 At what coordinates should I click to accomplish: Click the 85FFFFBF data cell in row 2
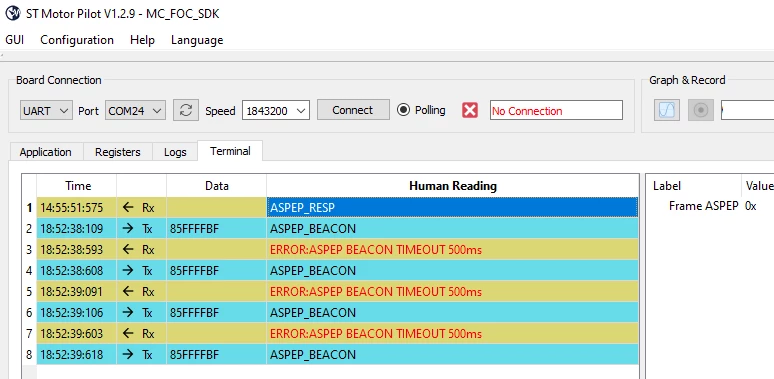click(x=217, y=228)
